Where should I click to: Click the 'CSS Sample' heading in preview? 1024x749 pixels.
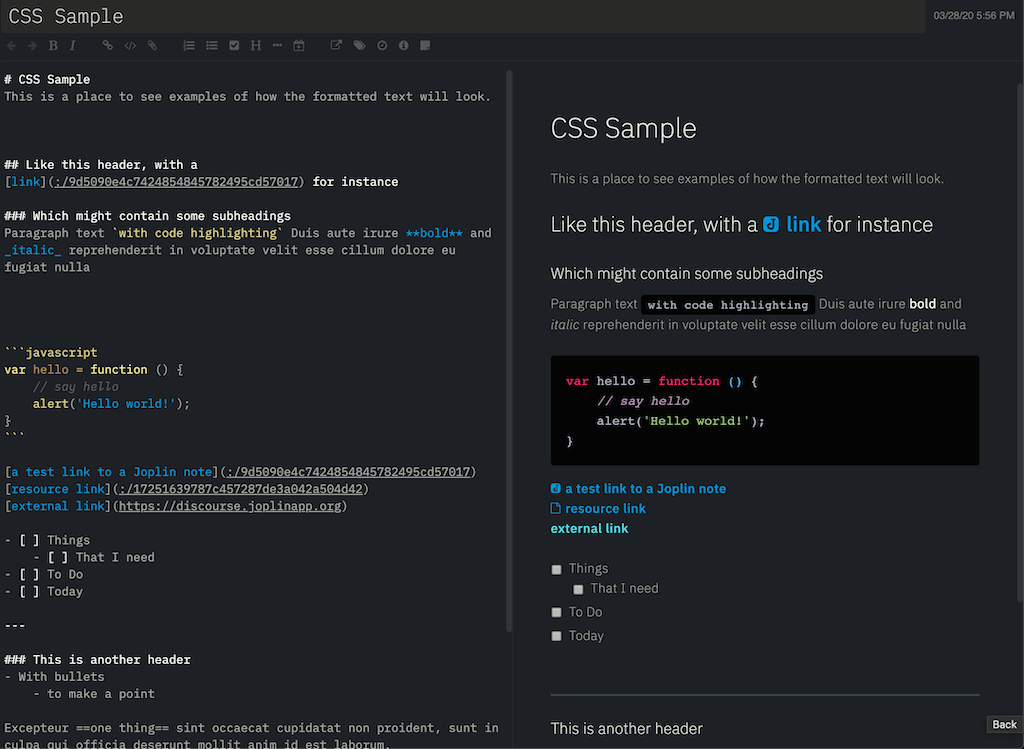pyautogui.click(x=623, y=128)
